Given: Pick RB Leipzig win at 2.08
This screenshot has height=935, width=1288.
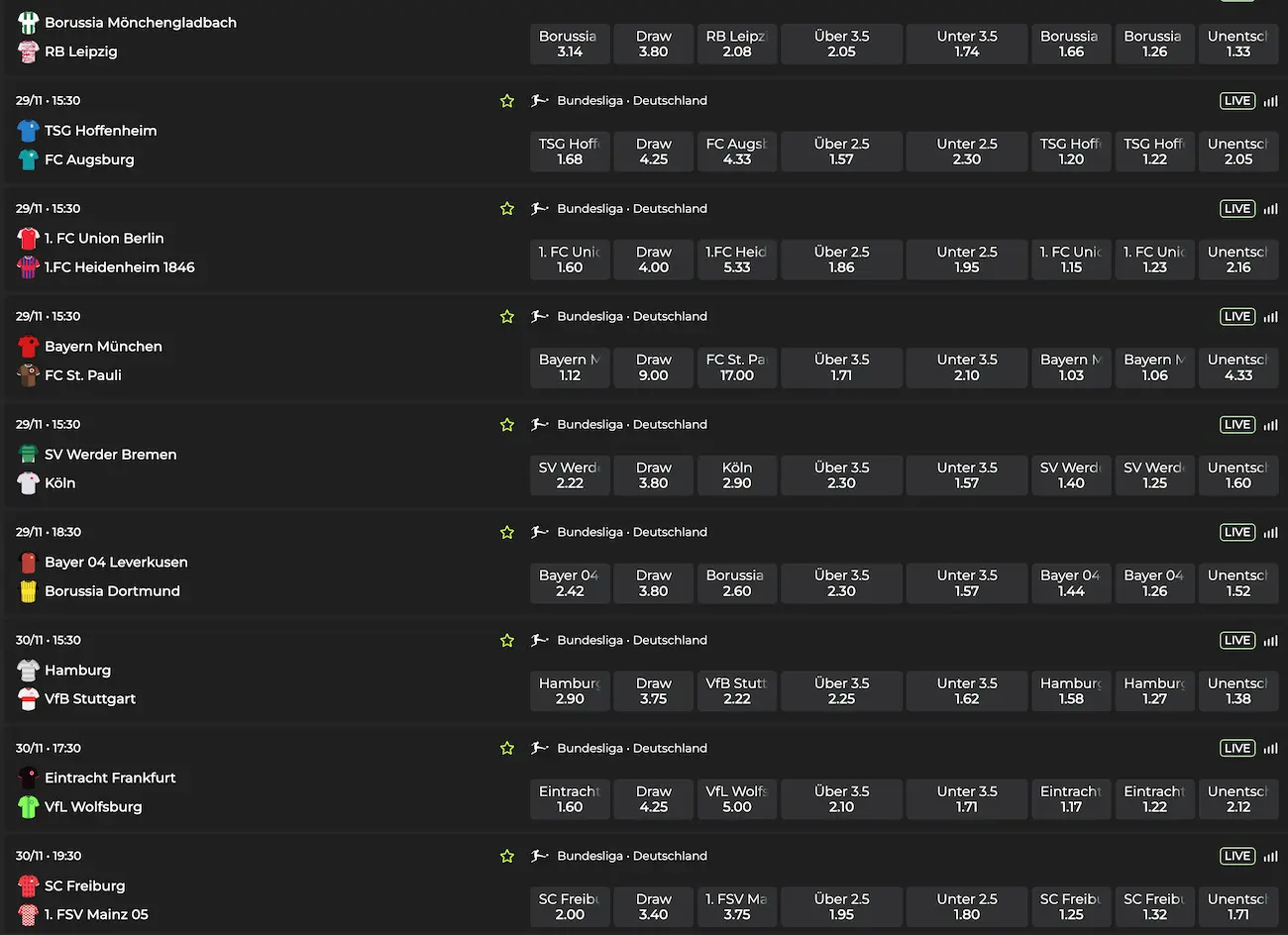Looking at the screenshot, I should [x=736, y=44].
